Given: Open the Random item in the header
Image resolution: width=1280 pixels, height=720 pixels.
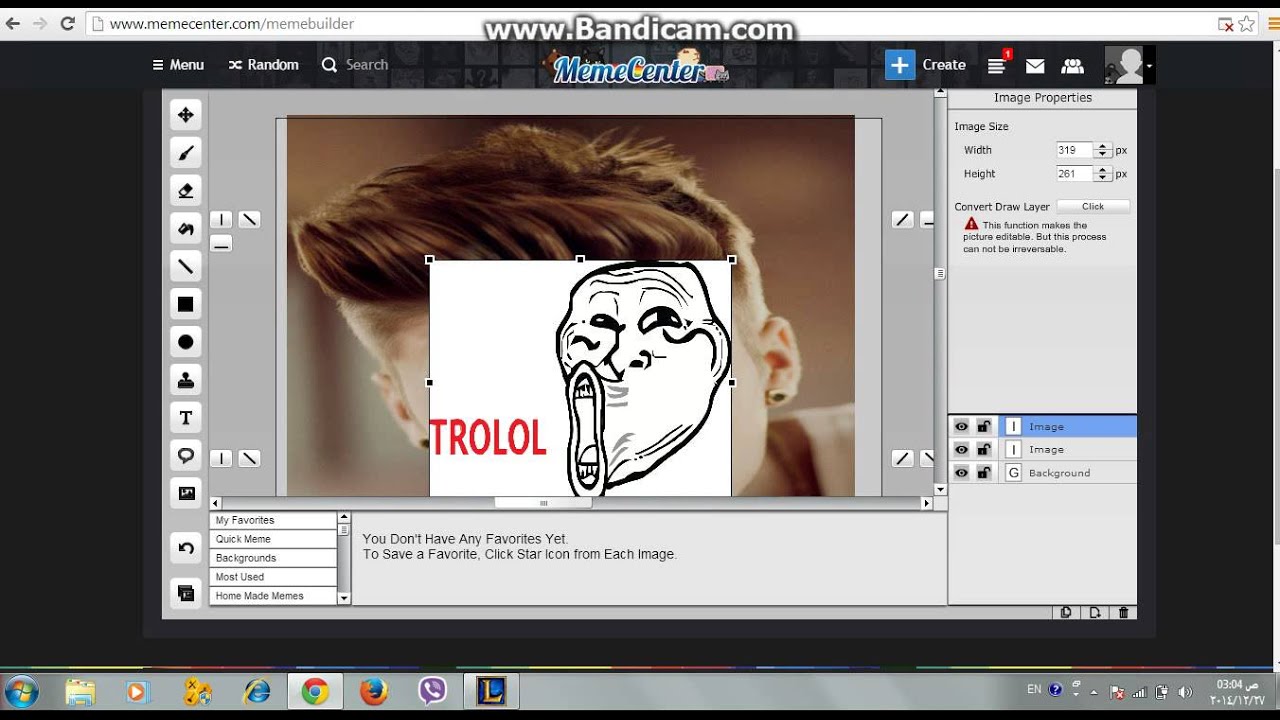Looking at the screenshot, I should pos(264,65).
